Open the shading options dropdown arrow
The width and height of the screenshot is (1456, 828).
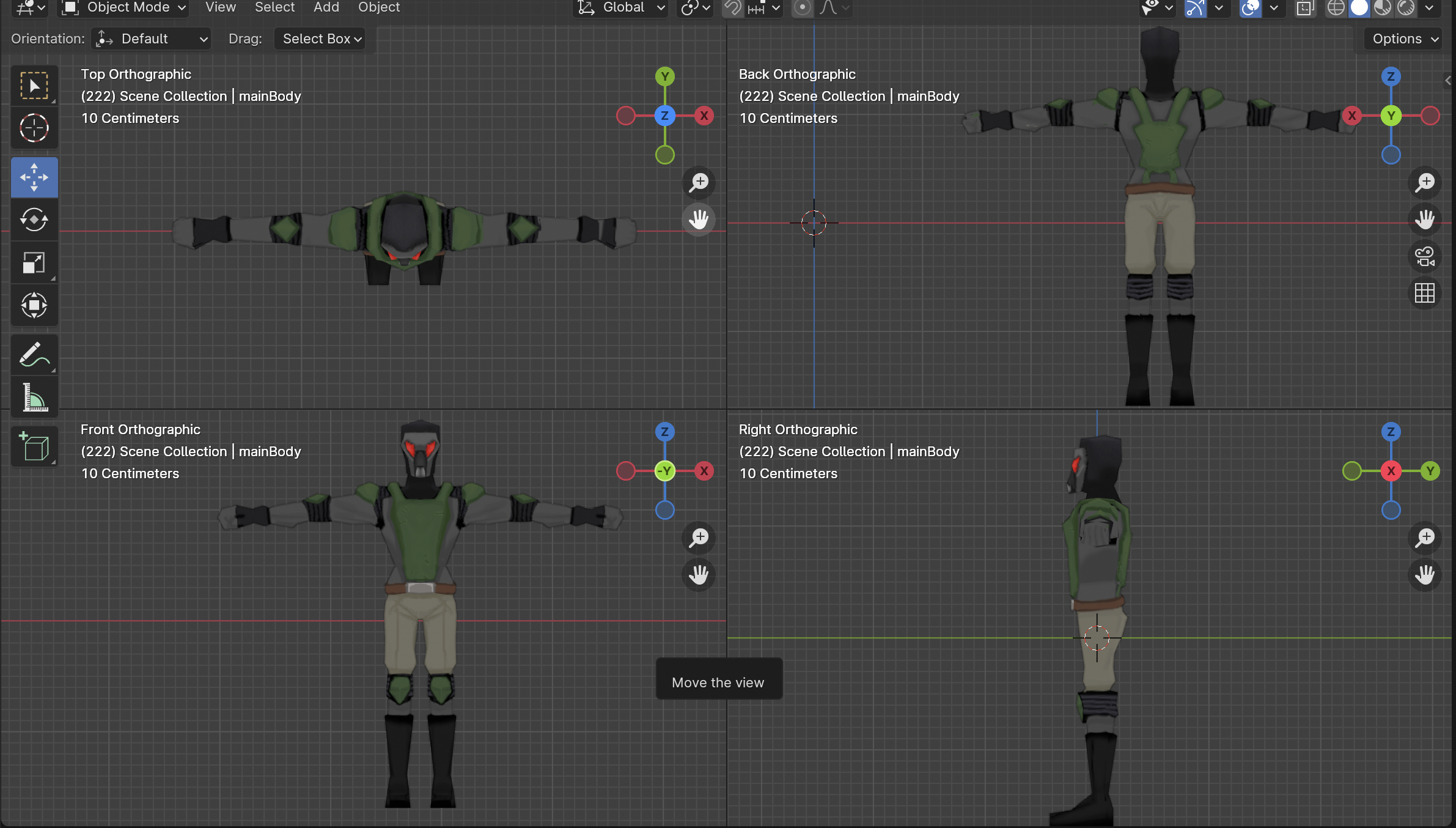click(1429, 8)
